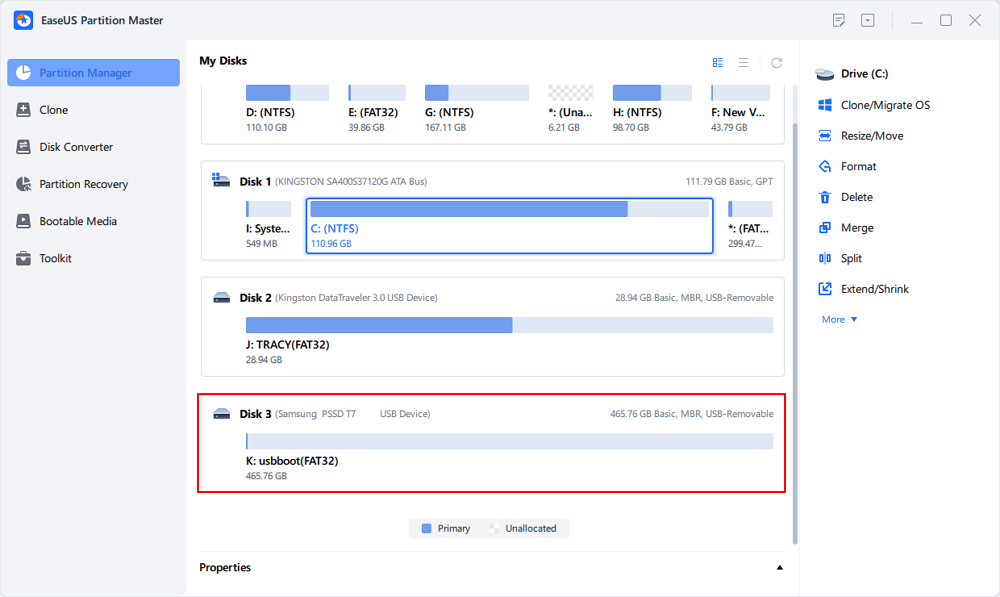
Task: Click the My Disks heading
Action: [223, 61]
